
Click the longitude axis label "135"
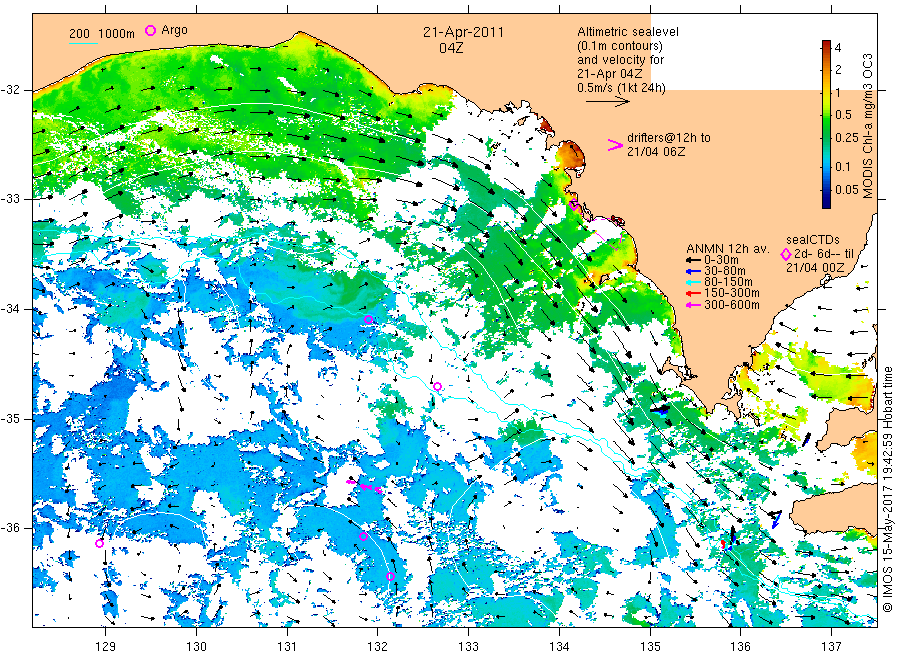click(650, 647)
